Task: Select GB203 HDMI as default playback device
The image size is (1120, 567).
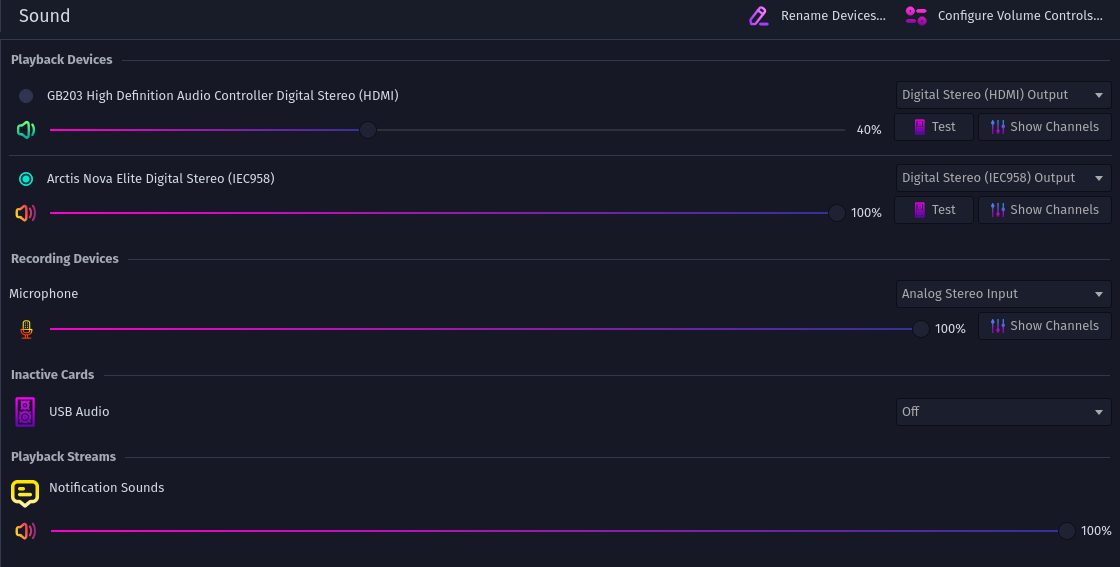Action: pos(26,96)
